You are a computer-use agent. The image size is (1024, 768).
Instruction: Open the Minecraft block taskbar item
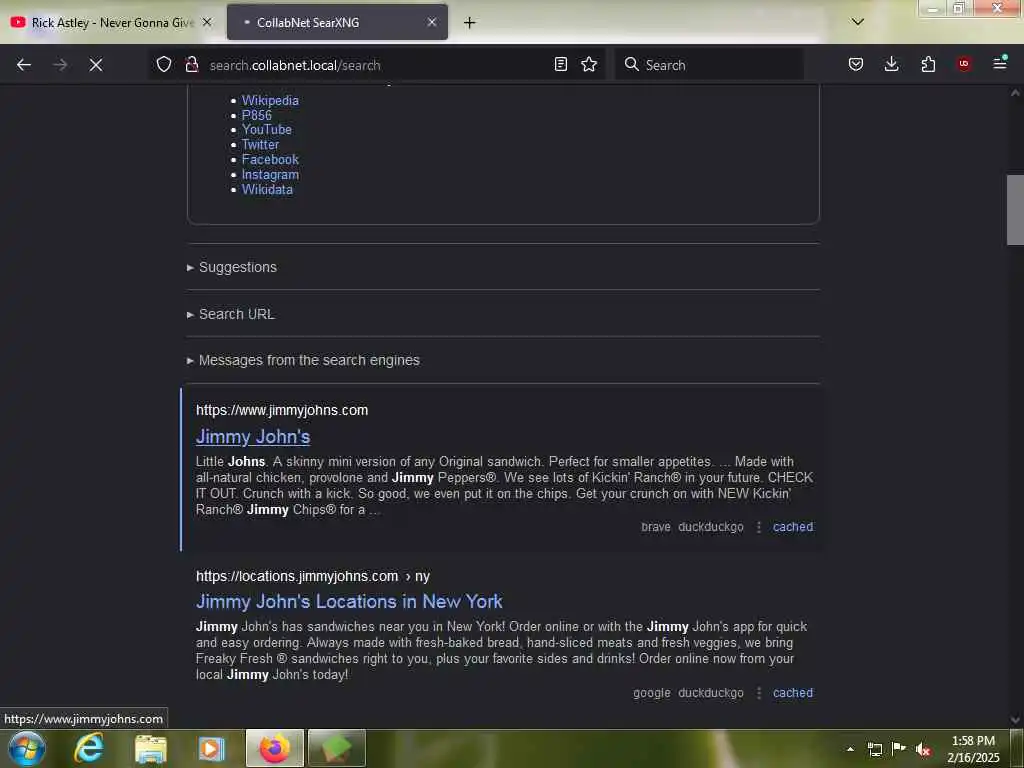tap(336, 748)
